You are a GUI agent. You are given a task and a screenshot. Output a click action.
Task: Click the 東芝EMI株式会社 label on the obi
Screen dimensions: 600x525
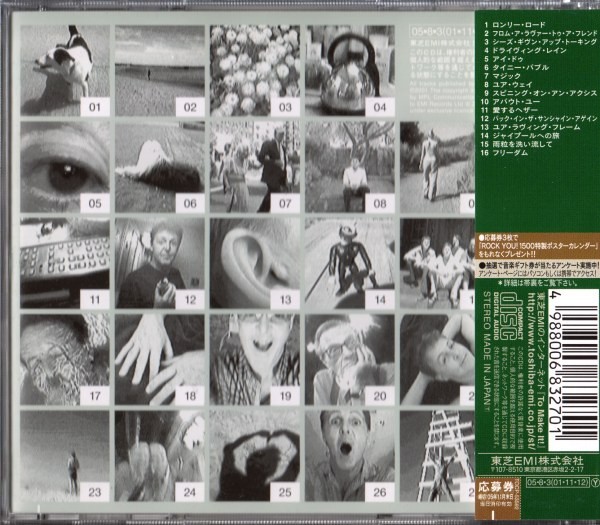pyautogui.click(x=537, y=460)
